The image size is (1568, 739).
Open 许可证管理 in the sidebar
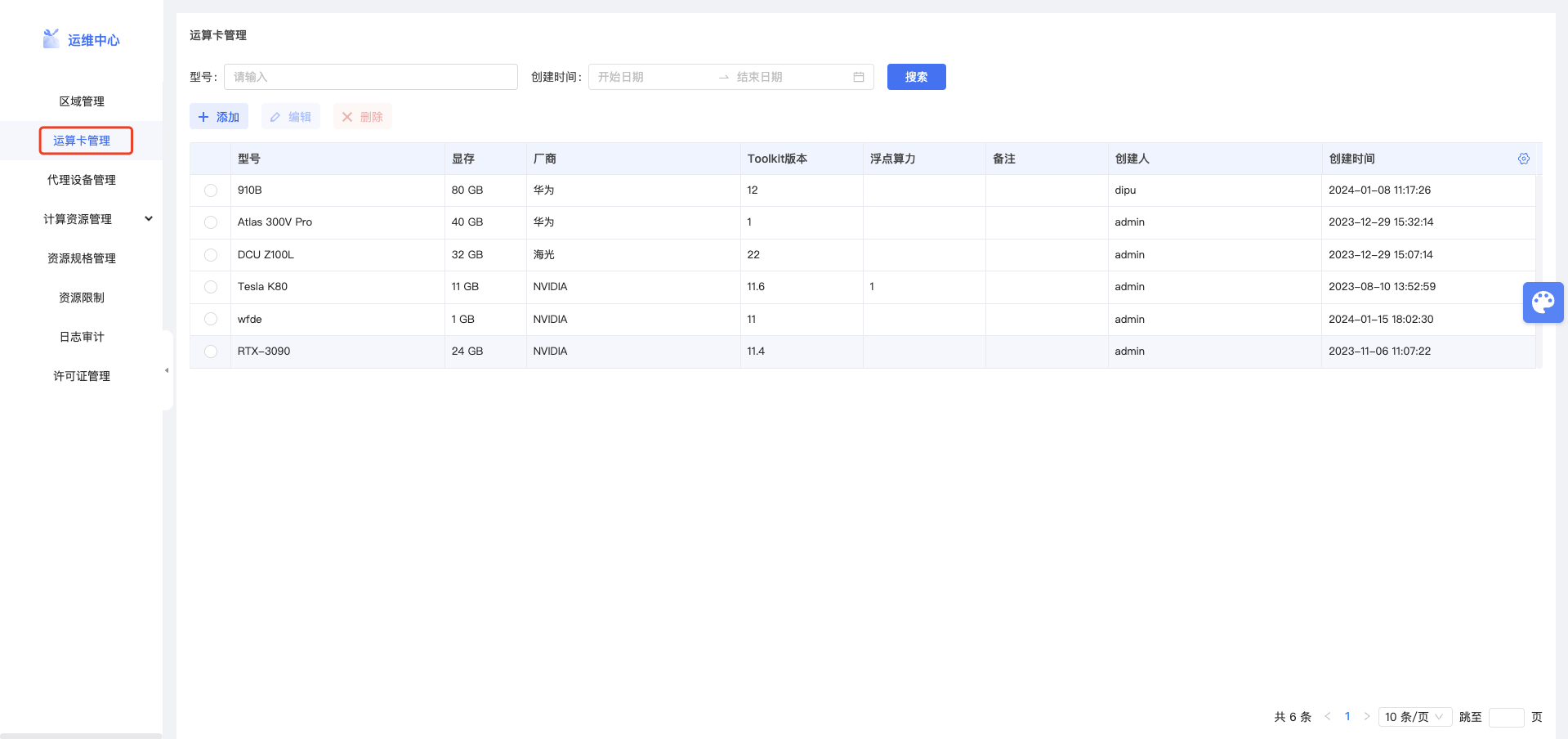pyautogui.click(x=82, y=376)
